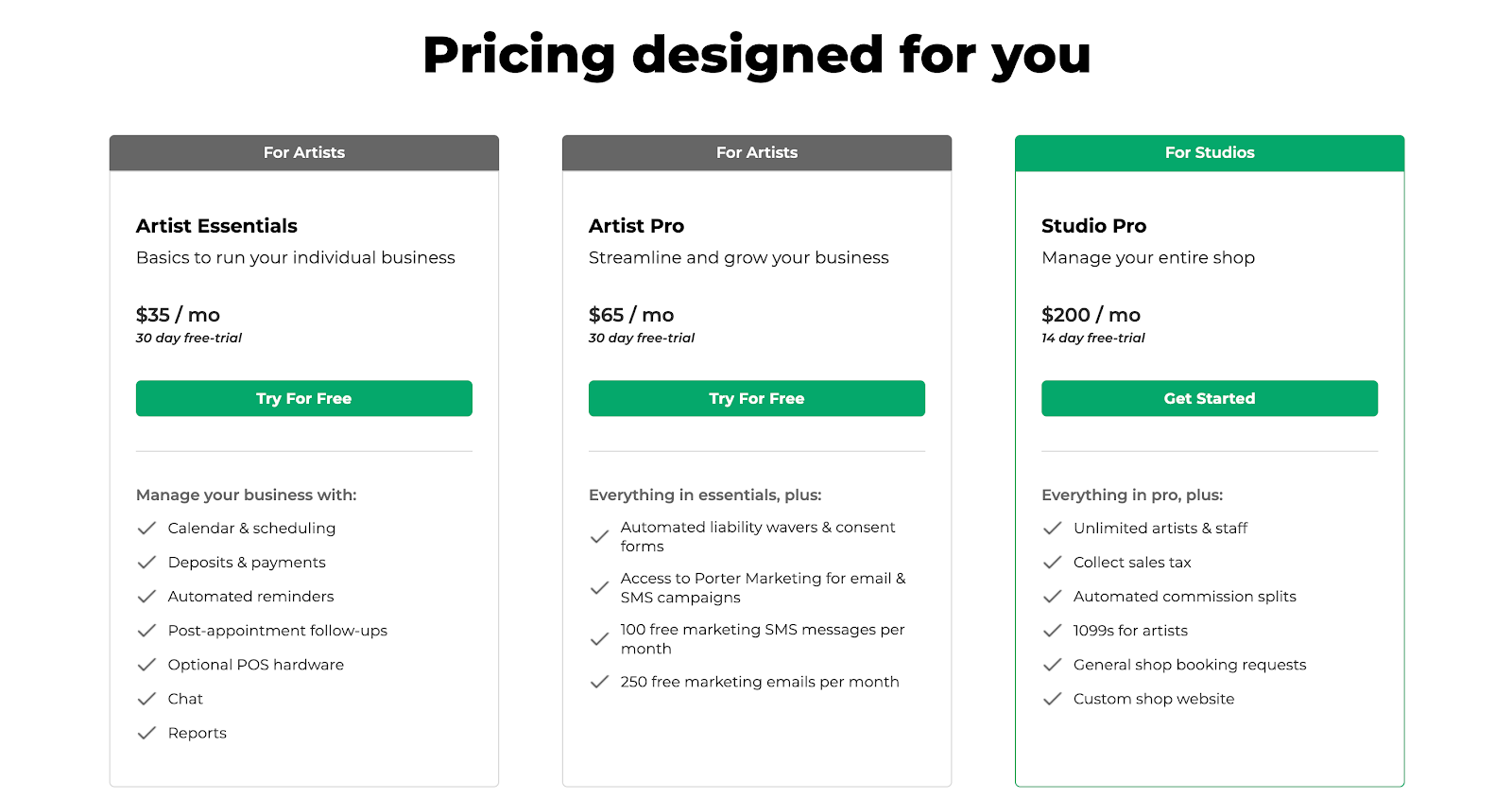Select the 30 day free-trial text under Artist Pro
This screenshot has height=799, width=1512.
pyautogui.click(x=641, y=338)
